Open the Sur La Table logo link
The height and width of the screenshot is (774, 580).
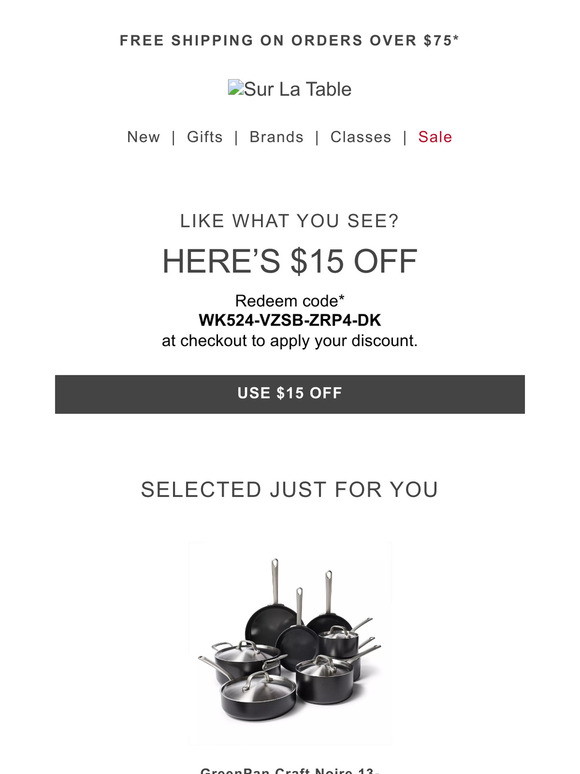(290, 89)
